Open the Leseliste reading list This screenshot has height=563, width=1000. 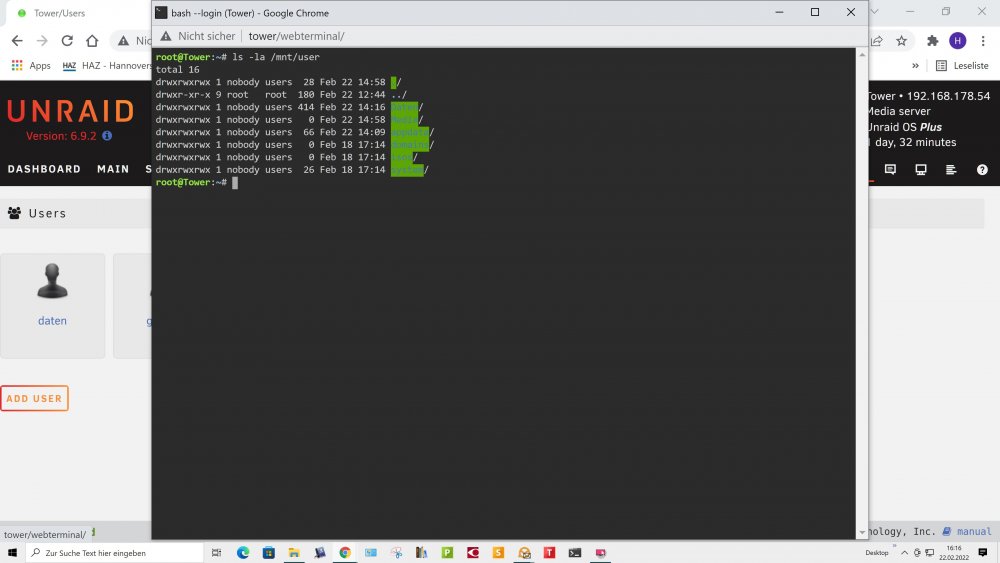962,66
